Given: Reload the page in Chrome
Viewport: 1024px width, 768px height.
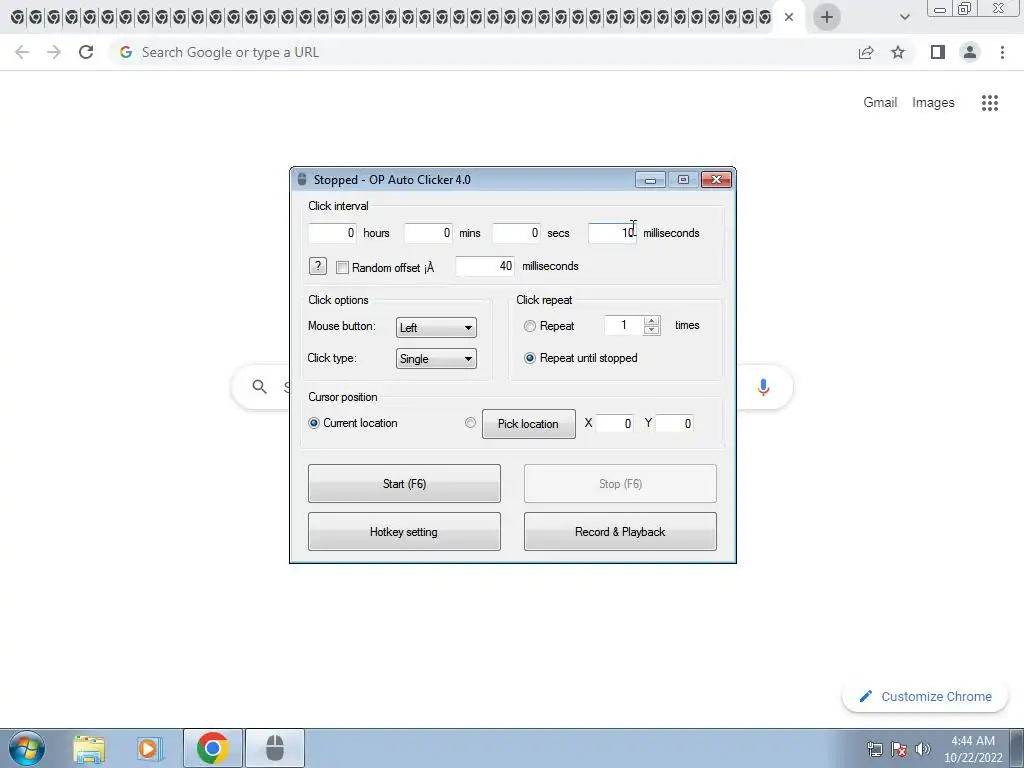Looking at the screenshot, I should coord(86,52).
